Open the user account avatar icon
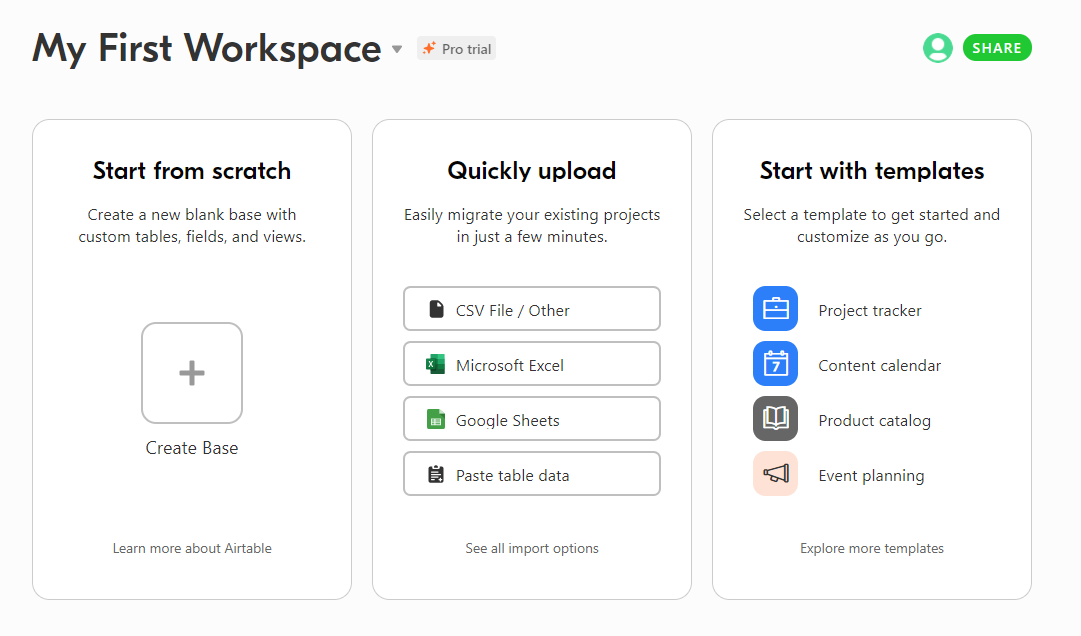The width and height of the screenshot is (1081, 636). tap(938, 48)
